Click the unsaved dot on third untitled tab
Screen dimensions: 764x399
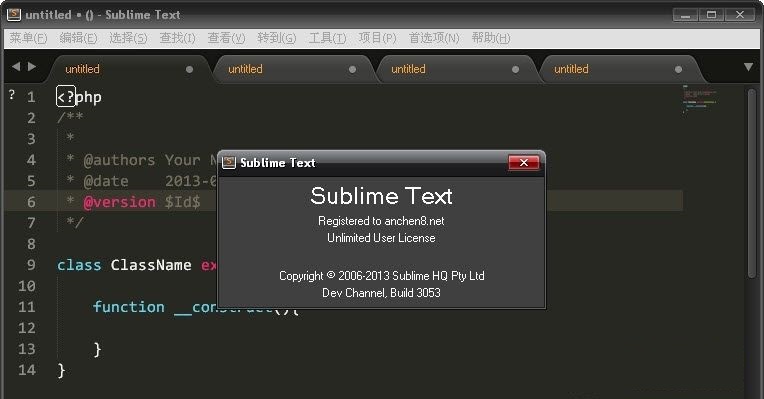click(x=516, y=70)
